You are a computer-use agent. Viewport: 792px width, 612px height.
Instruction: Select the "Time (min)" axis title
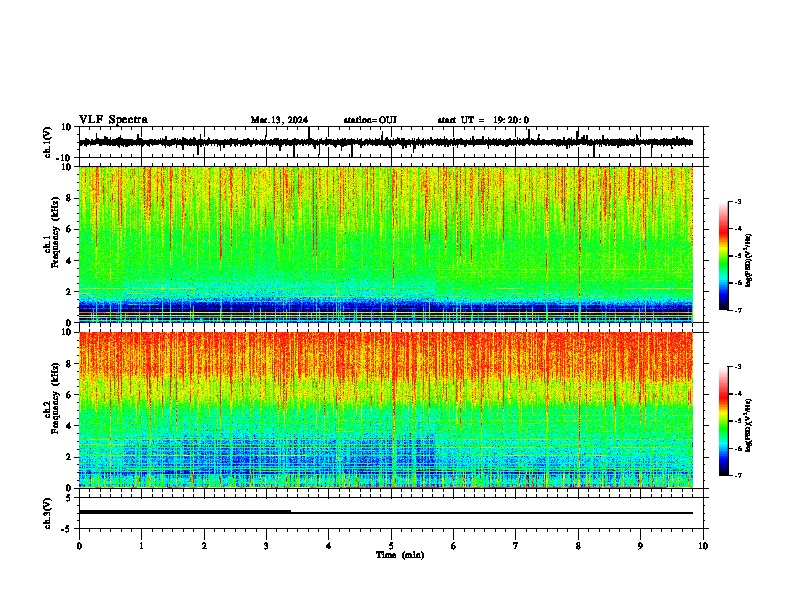[400, 555]
